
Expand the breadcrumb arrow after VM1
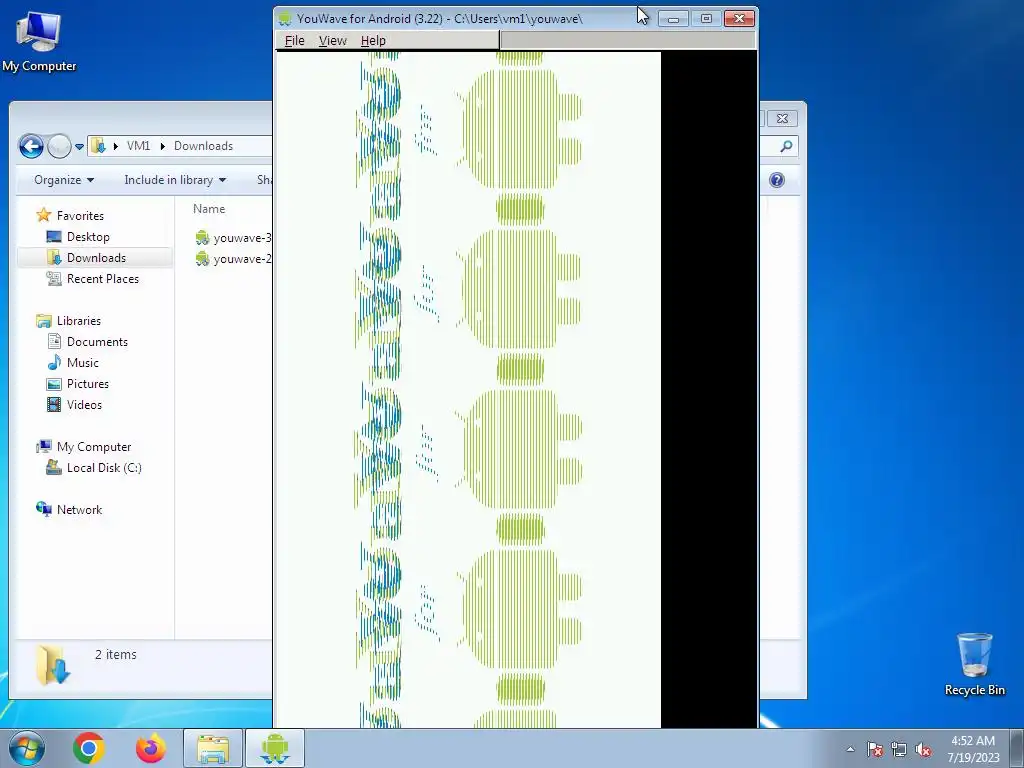(163, 146)
